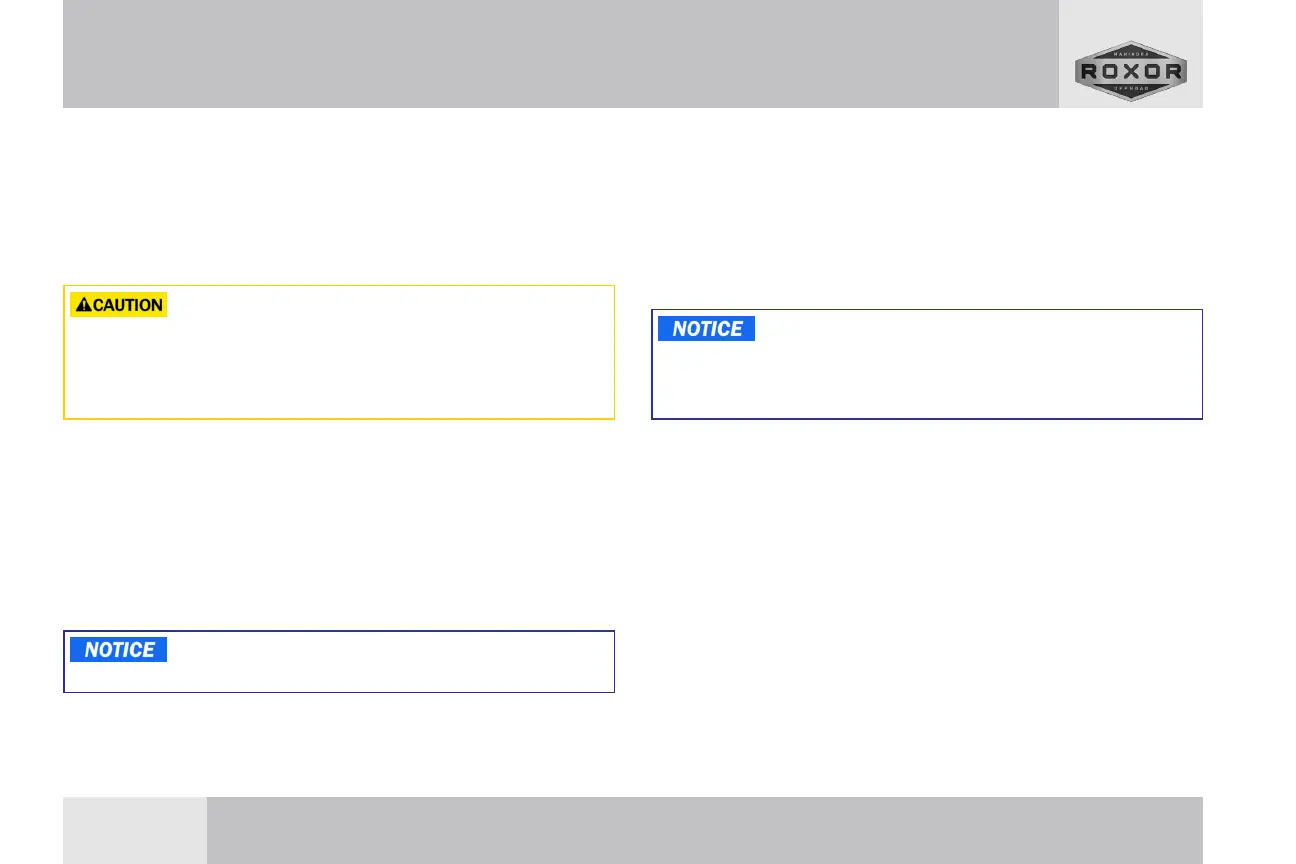The width and height of the screenshot is (1296, 864).
Task: Click the gray footer banner
Action: (704, 830)
